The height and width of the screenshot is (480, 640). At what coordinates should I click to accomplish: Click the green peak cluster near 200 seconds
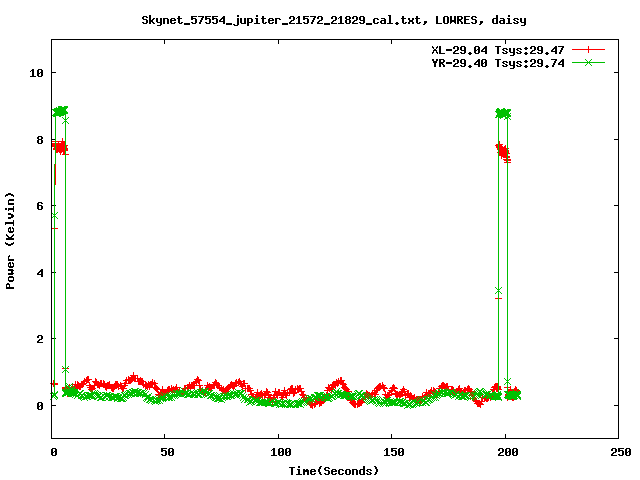pos(502,114)
